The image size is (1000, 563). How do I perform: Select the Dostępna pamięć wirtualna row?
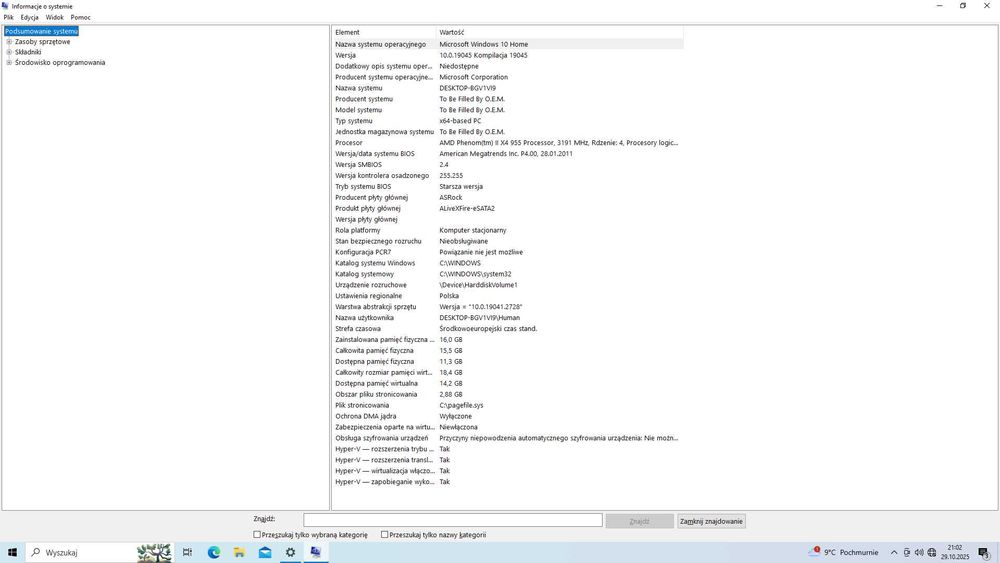pyautogui.click(x=508, y=383)
